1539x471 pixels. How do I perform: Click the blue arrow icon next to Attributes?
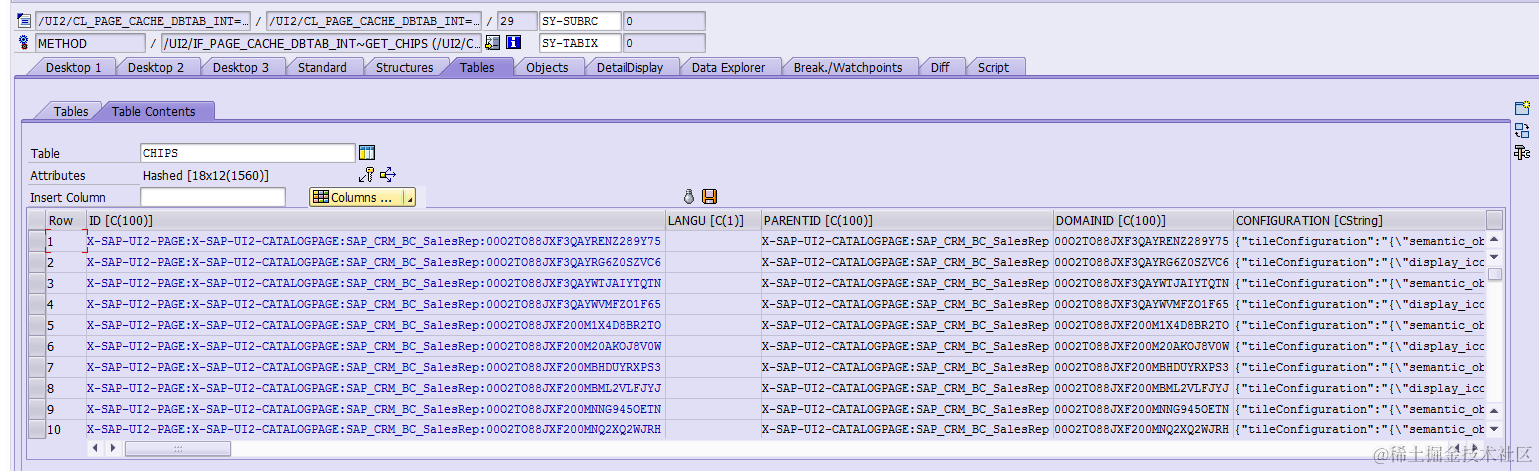[x=388, y=175]
